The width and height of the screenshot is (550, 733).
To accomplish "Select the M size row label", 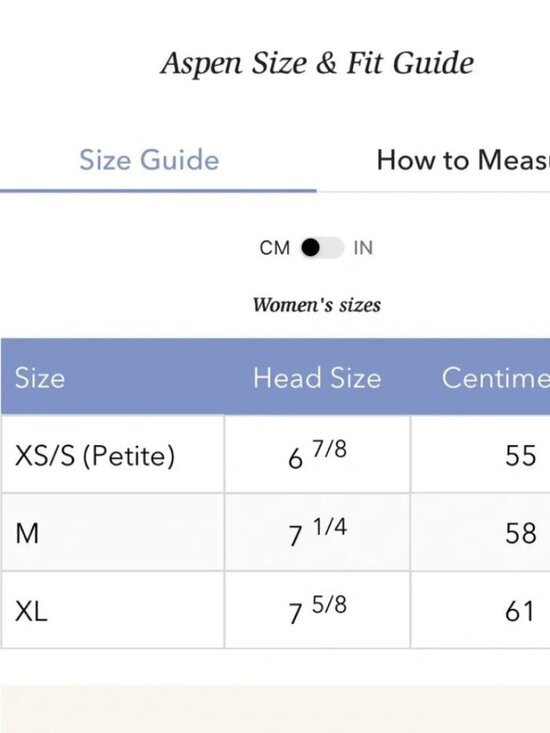I will pyautogui.click(x=27, y=533).
